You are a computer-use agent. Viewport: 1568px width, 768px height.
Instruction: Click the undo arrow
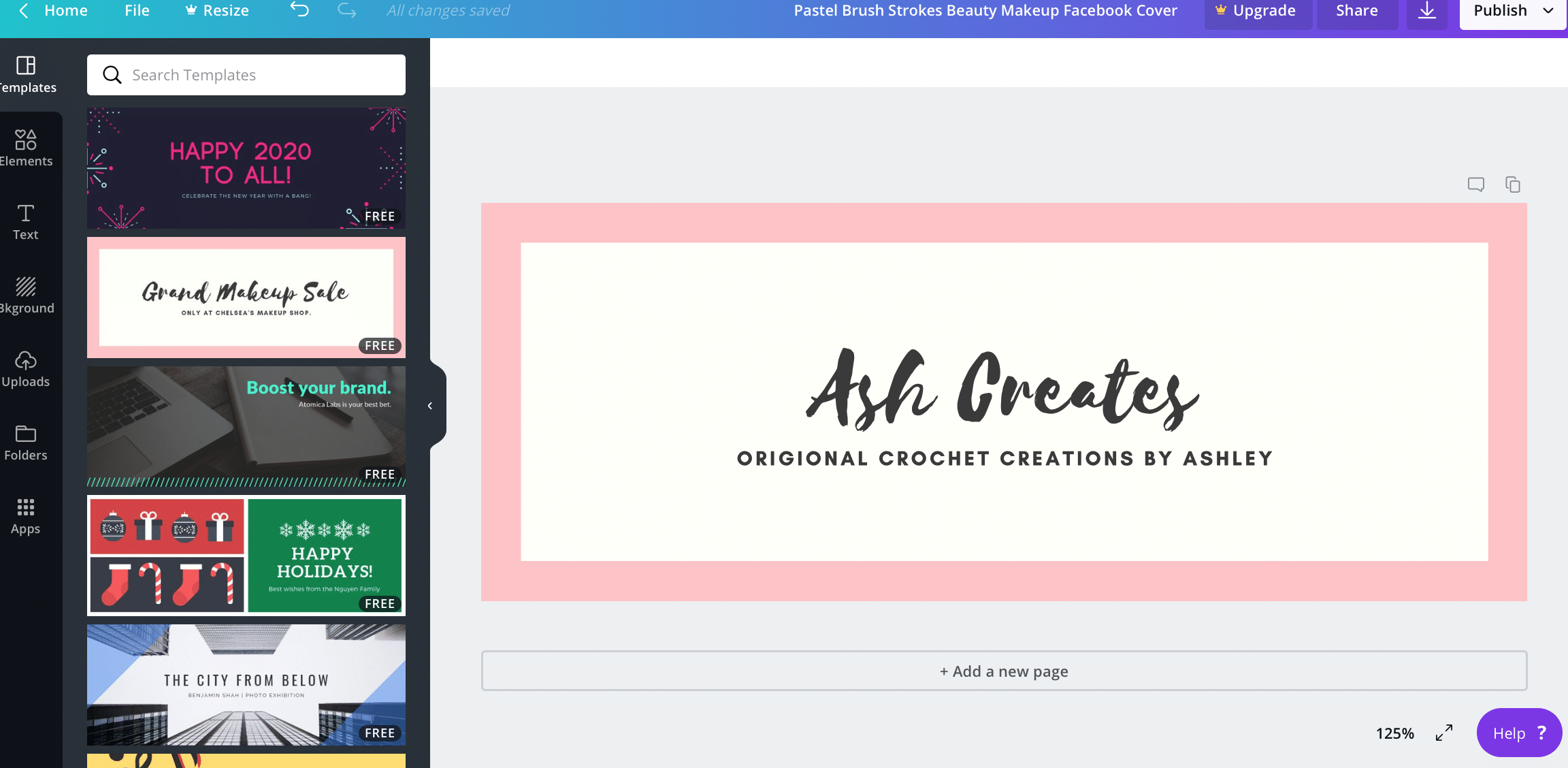tap(299, 10)
